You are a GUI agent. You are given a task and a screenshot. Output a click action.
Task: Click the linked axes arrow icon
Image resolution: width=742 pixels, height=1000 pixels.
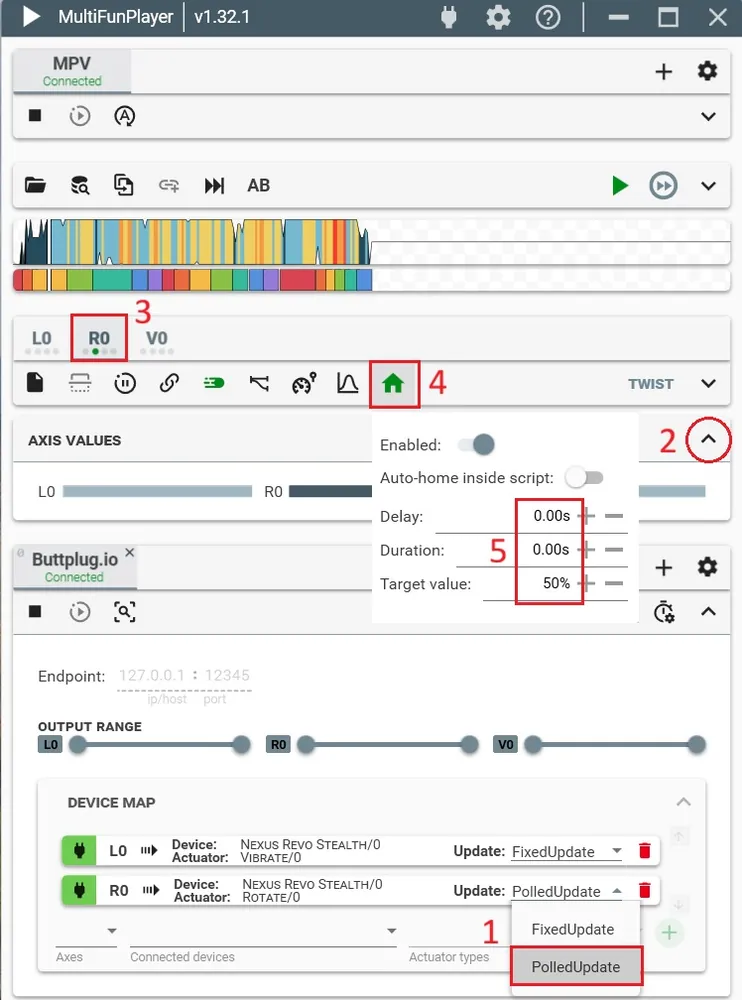click(x=169, y=186)
